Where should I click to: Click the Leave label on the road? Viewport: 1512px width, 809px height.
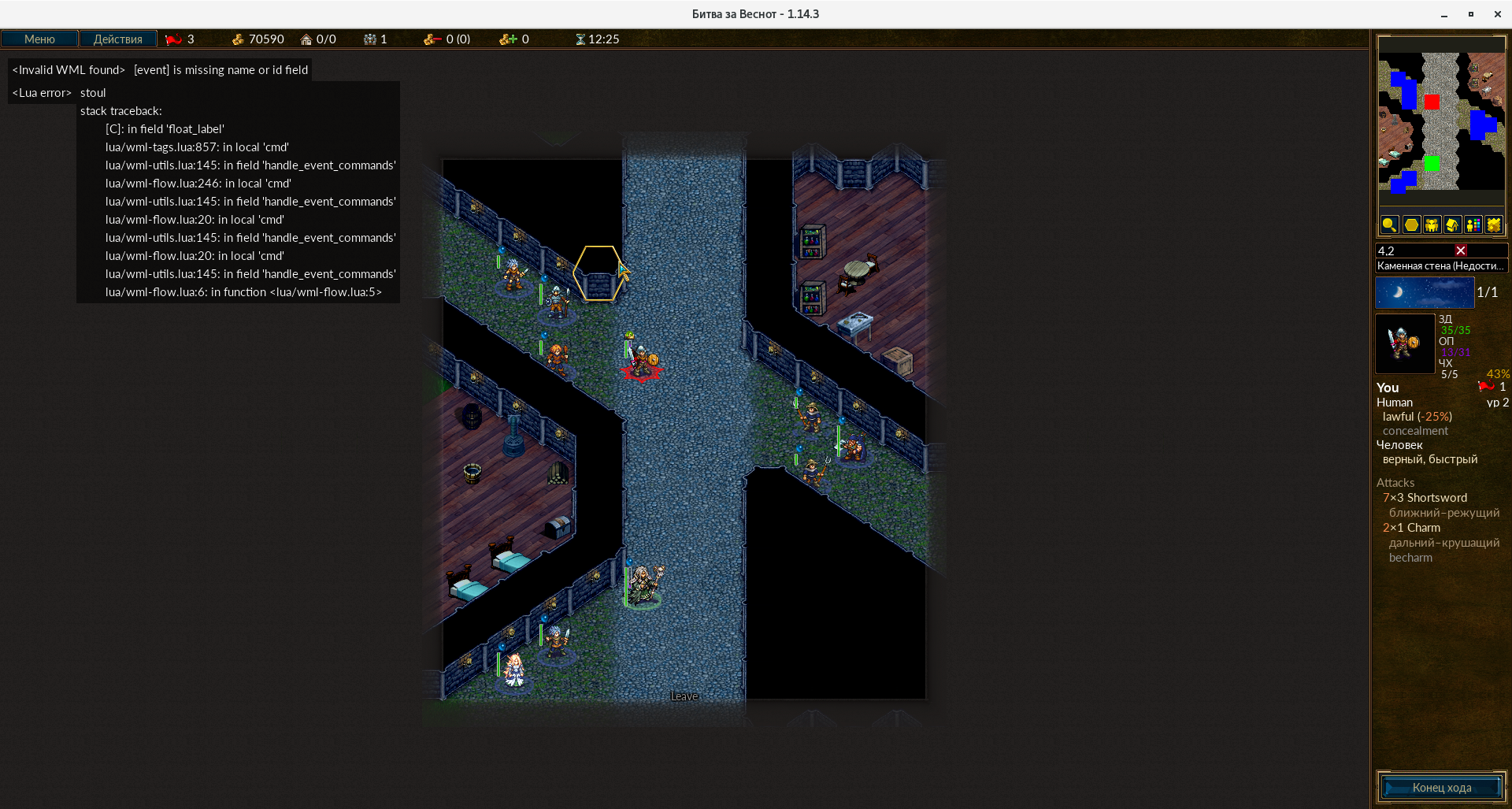(684, 696)
